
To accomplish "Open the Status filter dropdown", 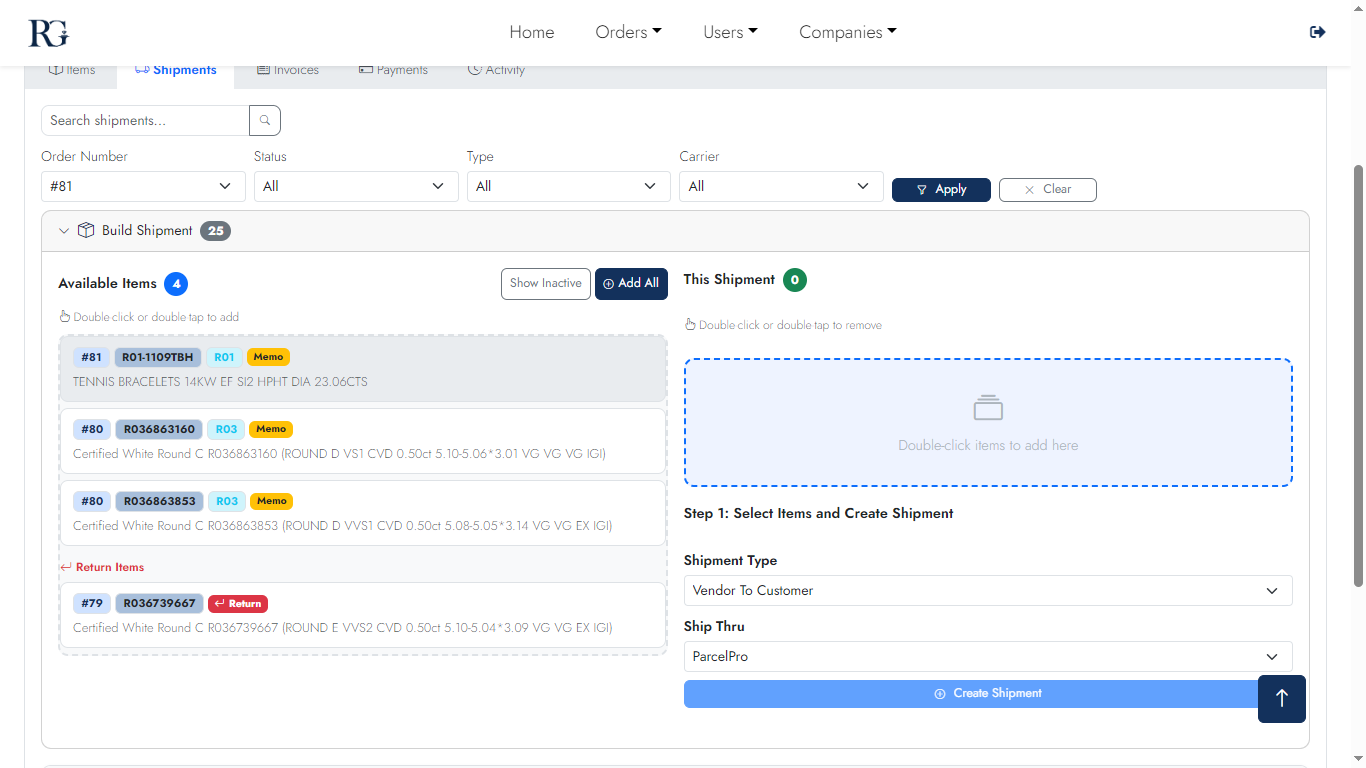I will (356, 186).
